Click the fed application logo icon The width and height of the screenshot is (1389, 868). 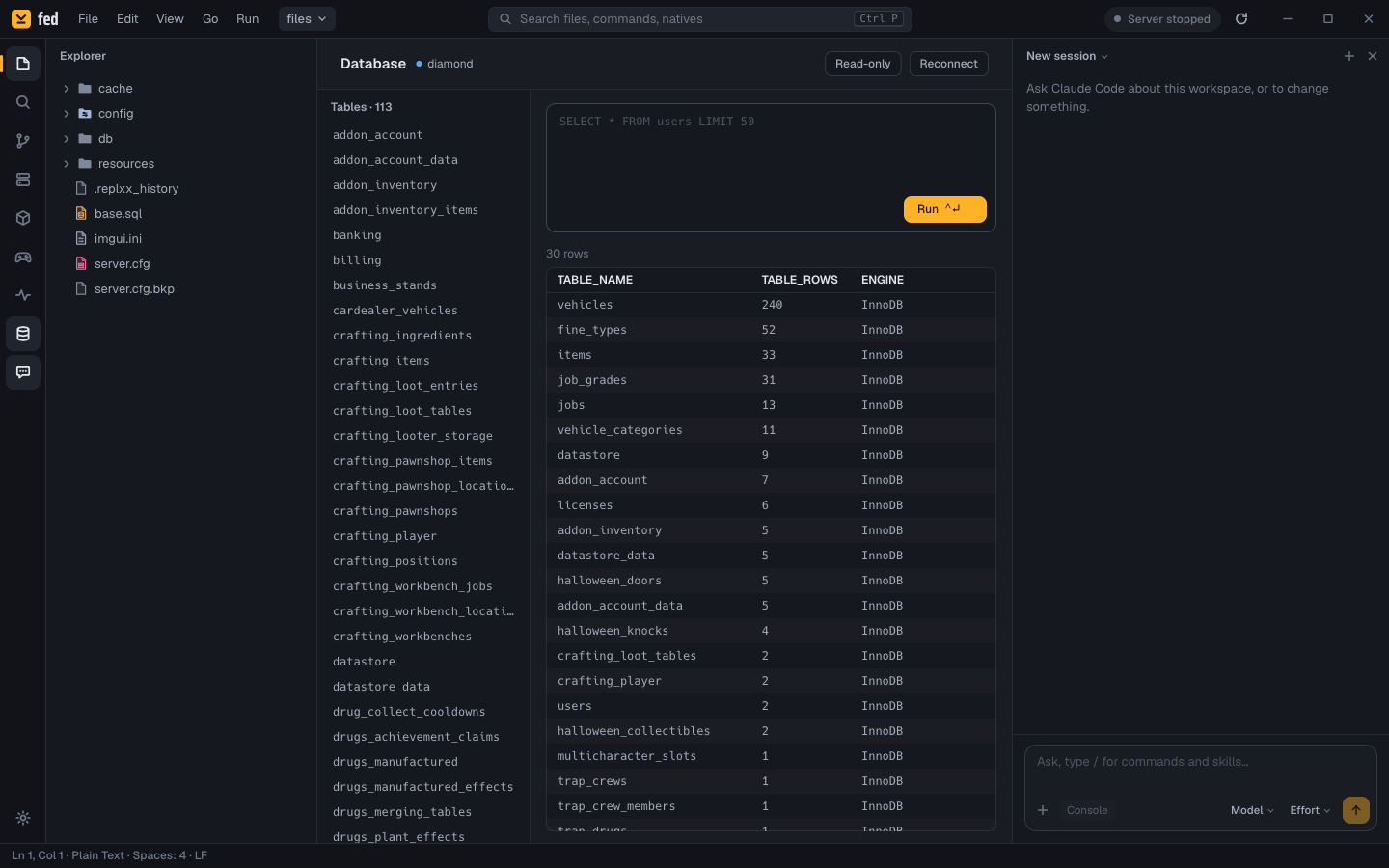tap(21, 18)
